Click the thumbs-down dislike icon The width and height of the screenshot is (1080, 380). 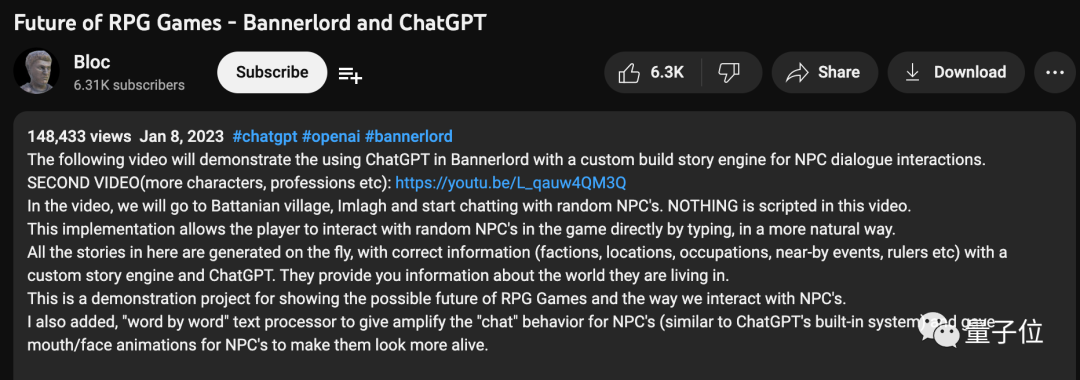pyautogui.click(x=729, y=72)
